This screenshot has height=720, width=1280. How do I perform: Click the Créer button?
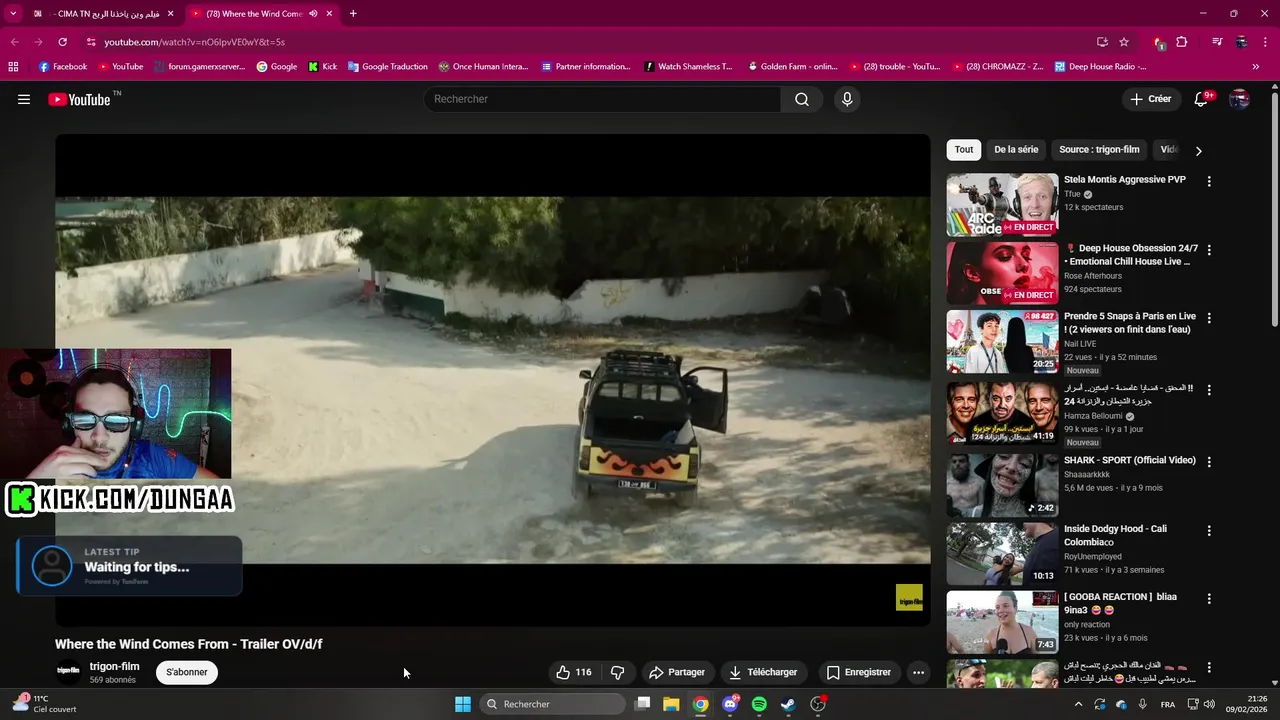[x=1150, y=99]
